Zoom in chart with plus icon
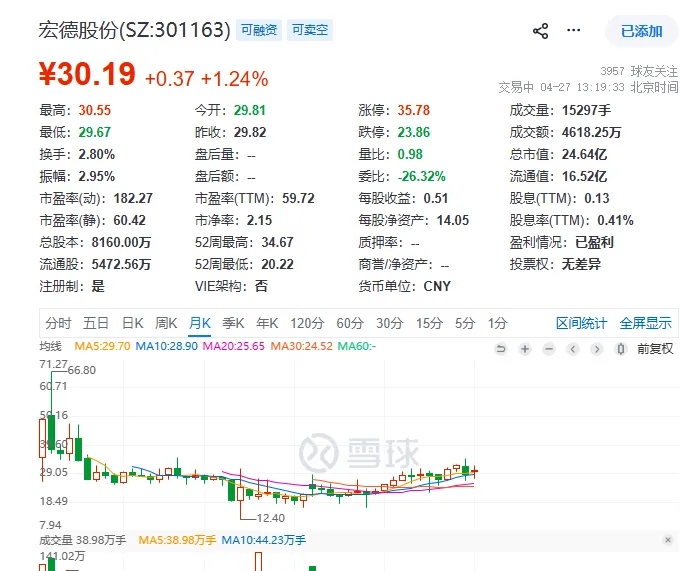Screen dimensions: 680x571 (525, 349)
